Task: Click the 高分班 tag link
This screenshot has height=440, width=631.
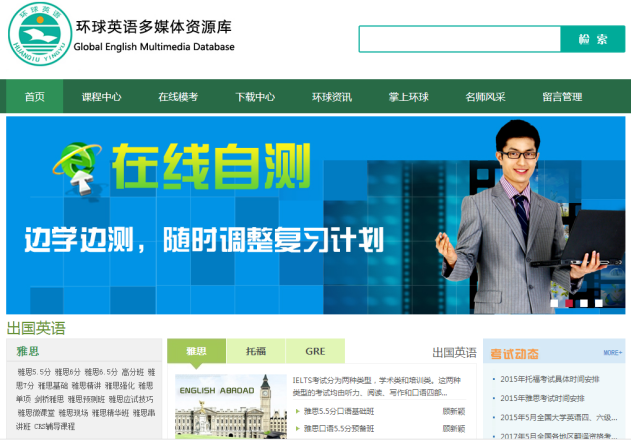Action: 132,372
